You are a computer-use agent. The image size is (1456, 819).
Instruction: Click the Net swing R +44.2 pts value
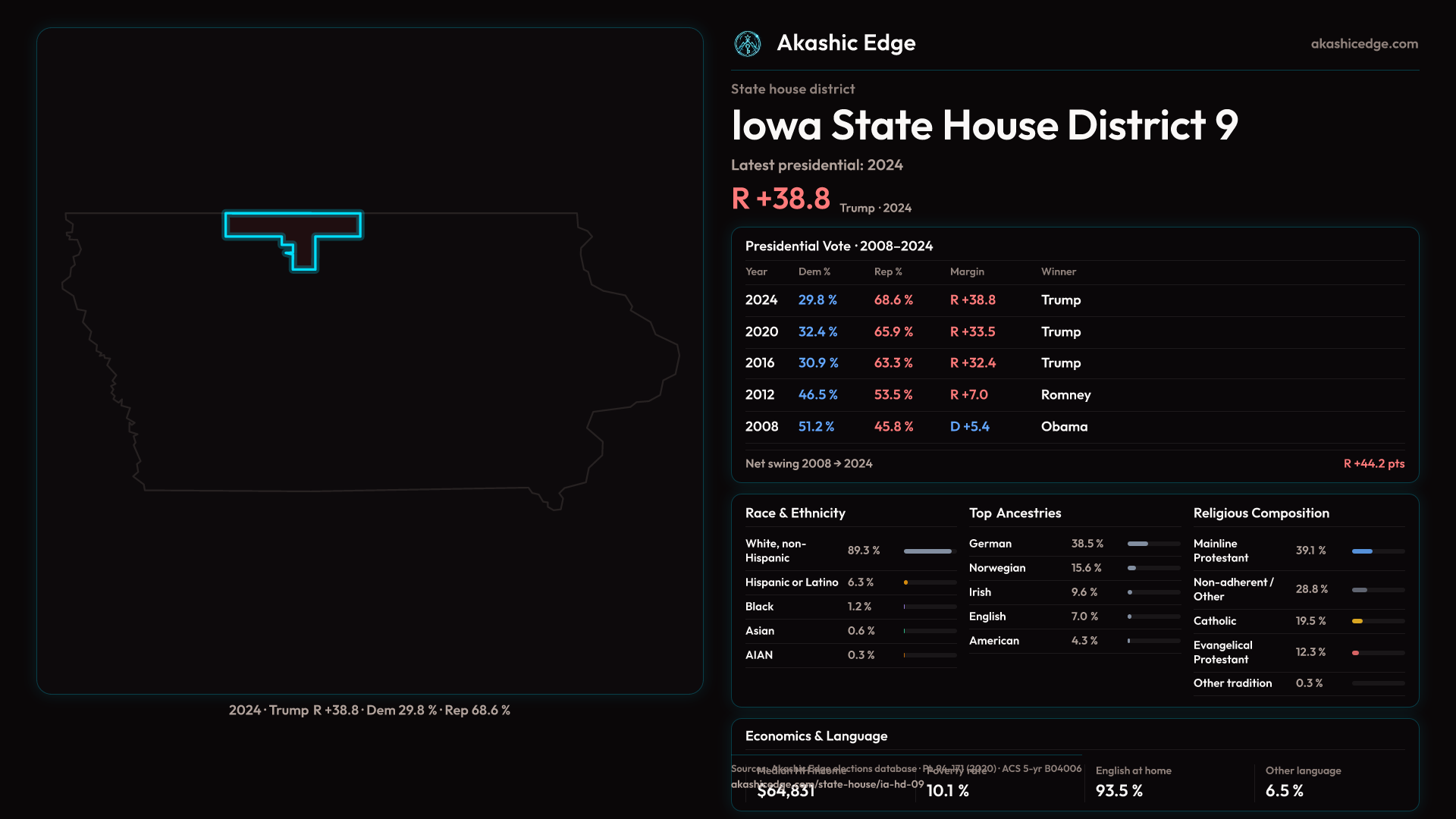1373,464
